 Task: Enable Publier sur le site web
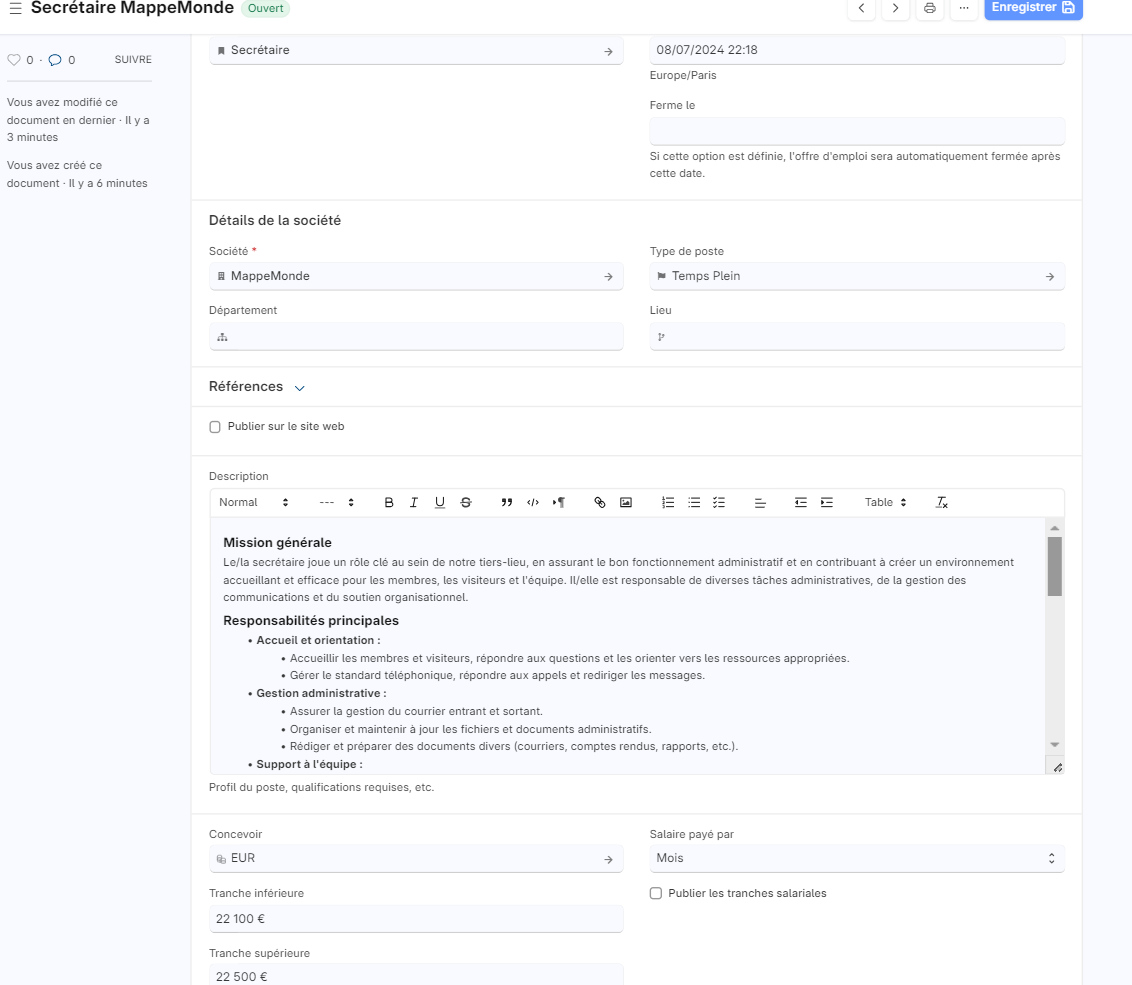(x=215, y=427)
